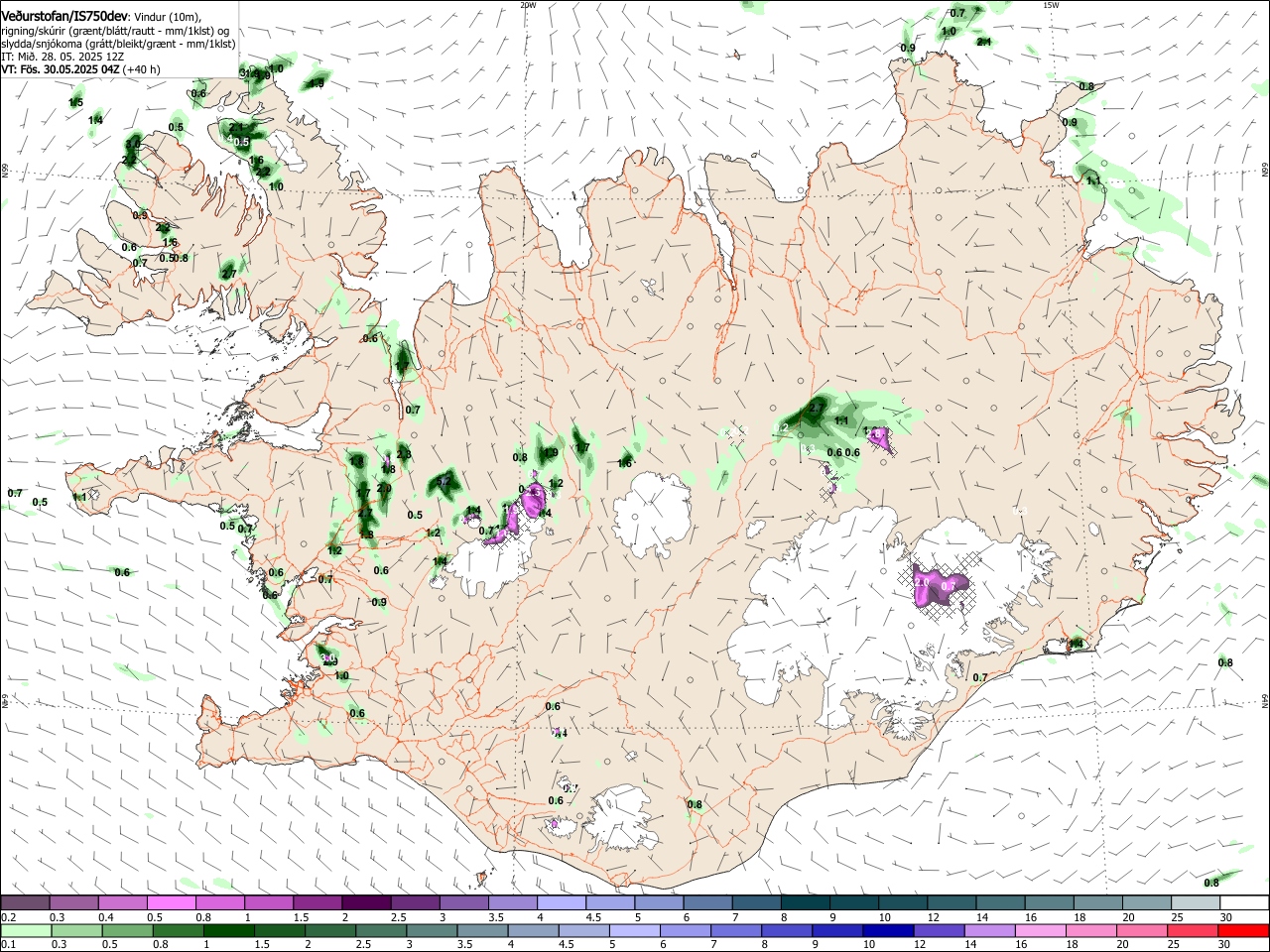Pick the green 0.8–1 rain swatch
1270x952 pixels.
178,930
